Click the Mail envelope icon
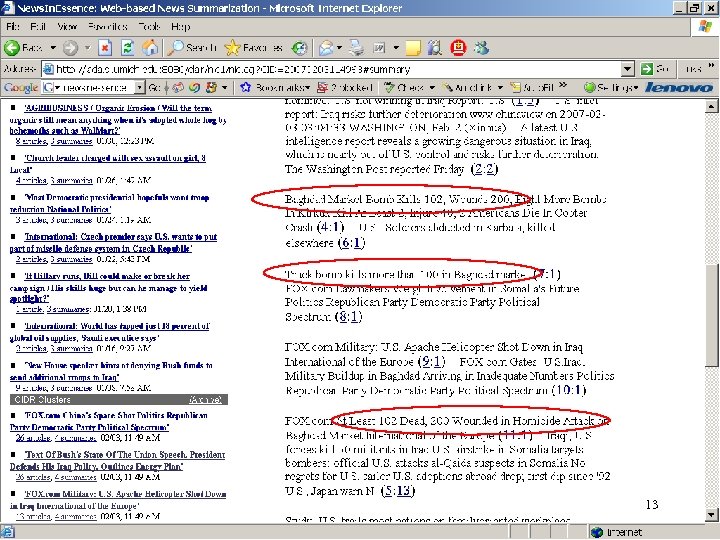Image resolution: width=720 pixels, height=540 pixels. pos(326,47)
